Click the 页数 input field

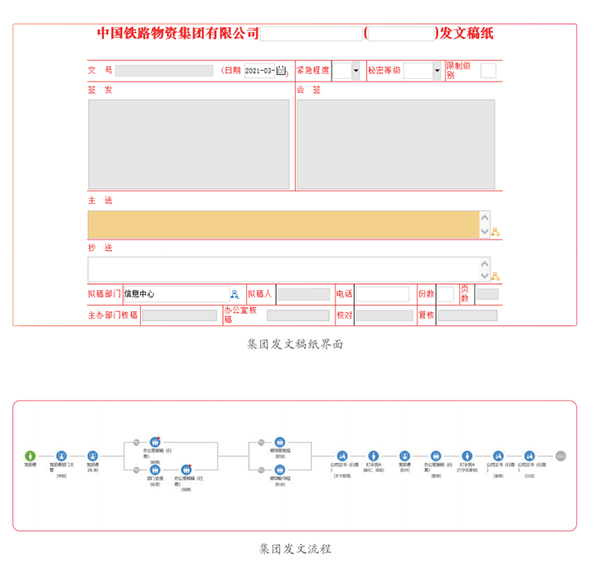click(x=488, y=294)
